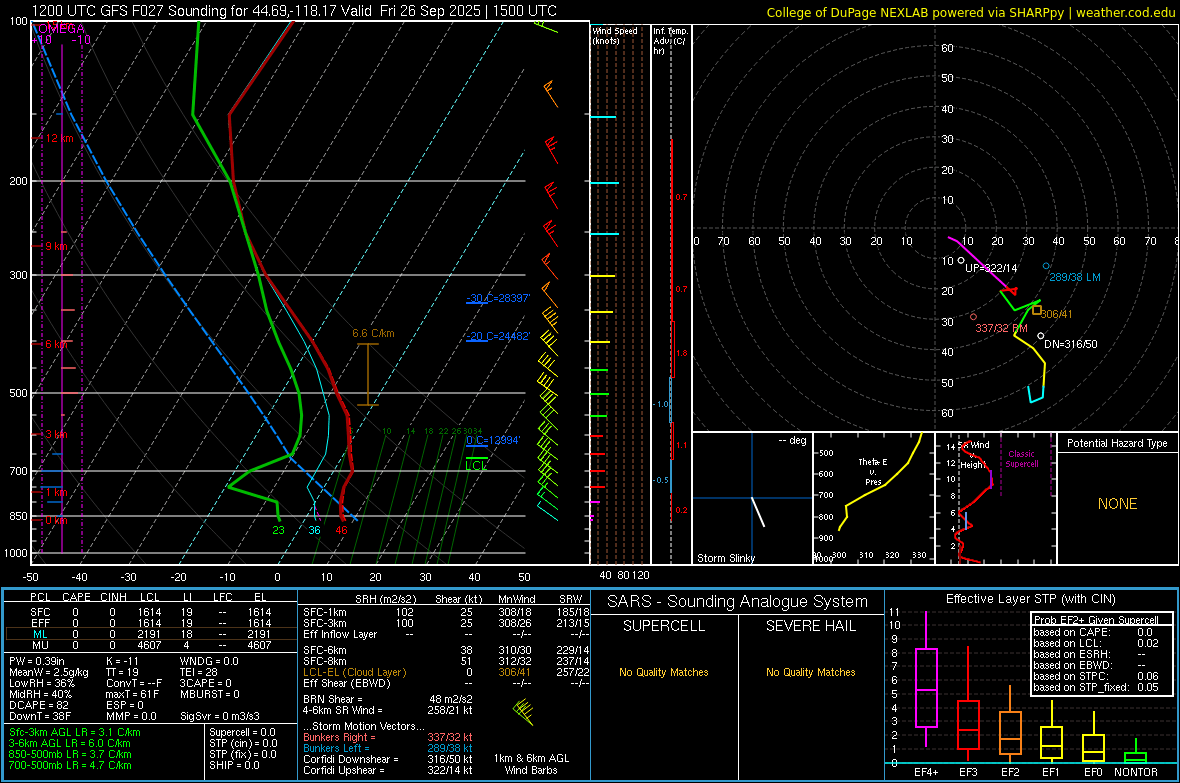The height and width of the screenshot is (783, 1180).
Task: Select the 6.6 C/km lapse rate label
Action: (373, 333)
